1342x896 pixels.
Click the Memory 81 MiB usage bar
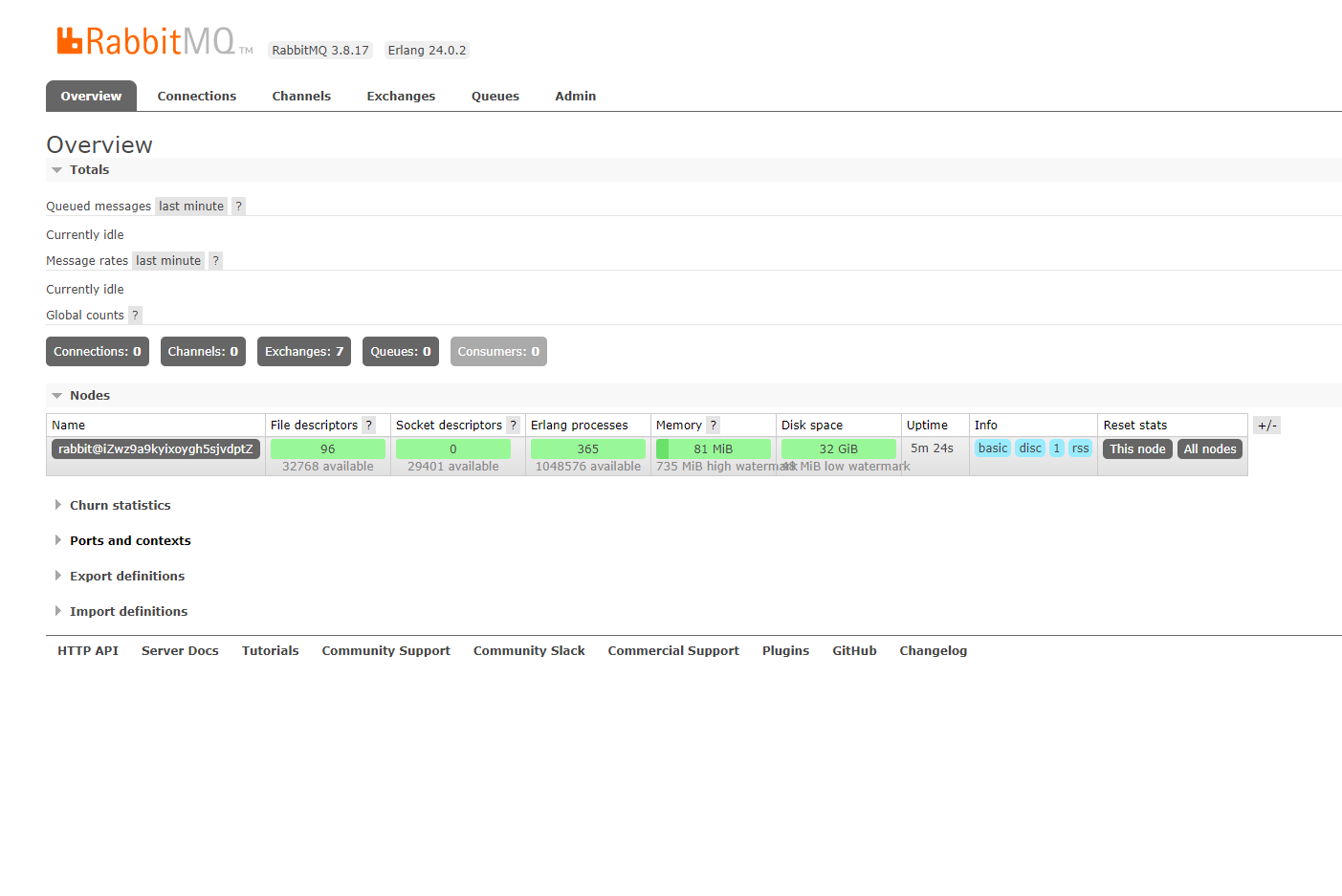click(714, 449)
